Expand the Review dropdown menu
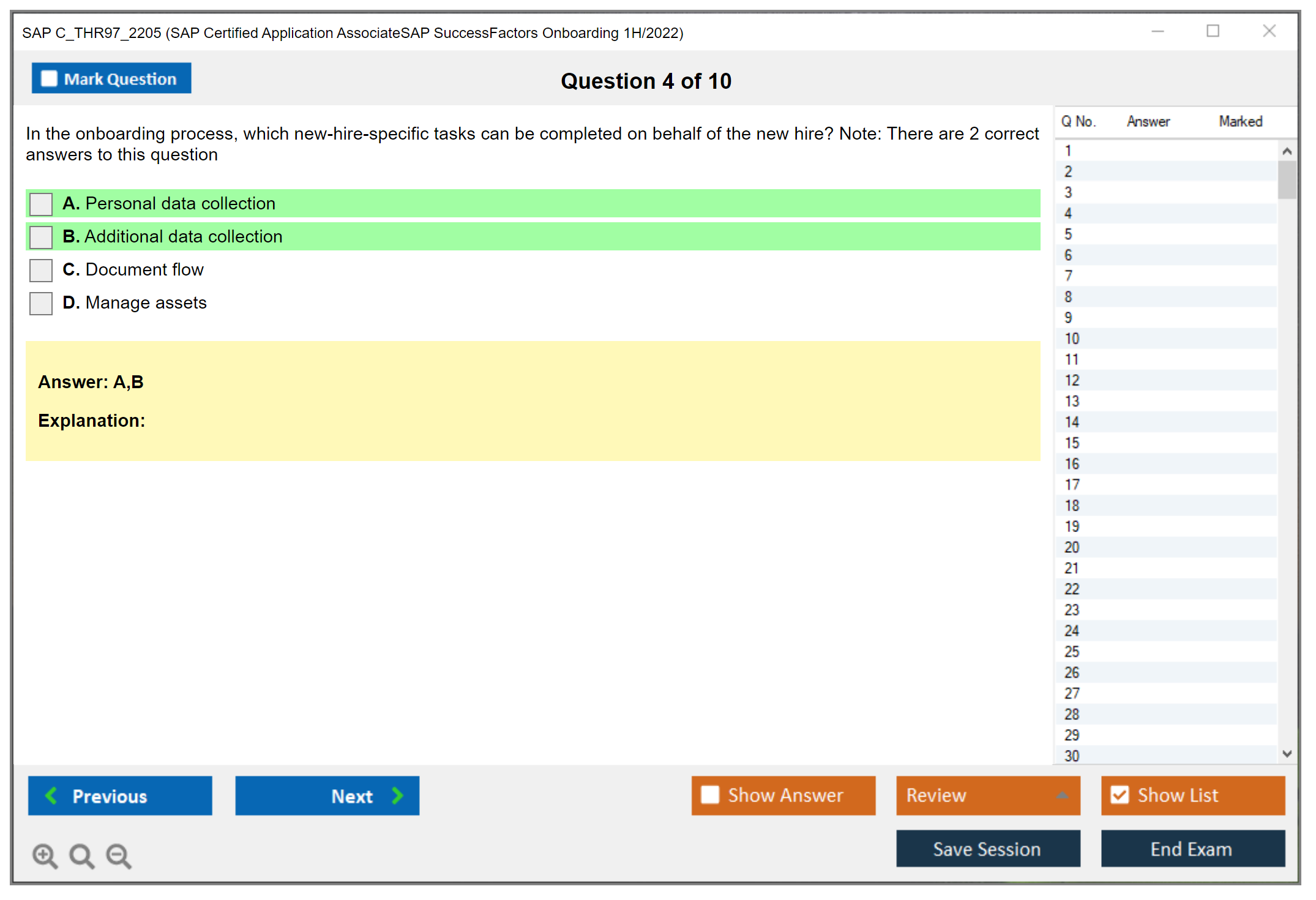 pos(1062,795)
